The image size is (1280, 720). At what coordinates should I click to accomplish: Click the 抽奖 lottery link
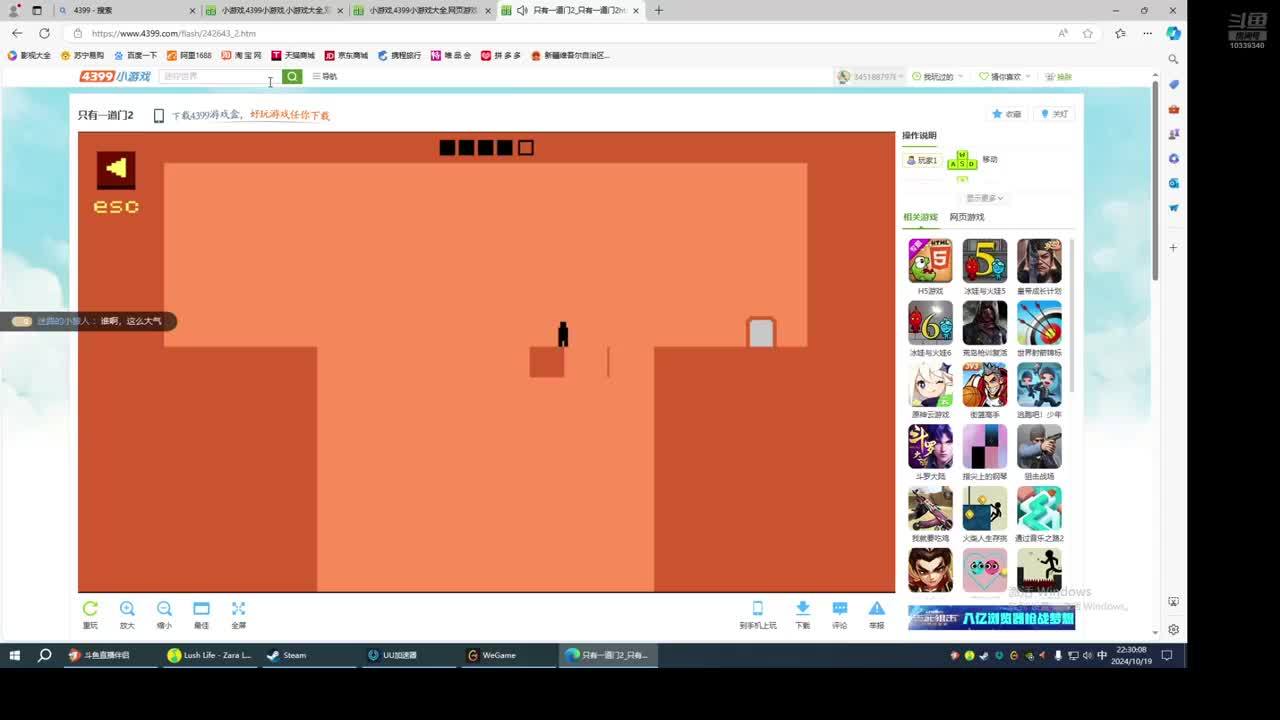pyautogui.click(x=1058, y=77)
